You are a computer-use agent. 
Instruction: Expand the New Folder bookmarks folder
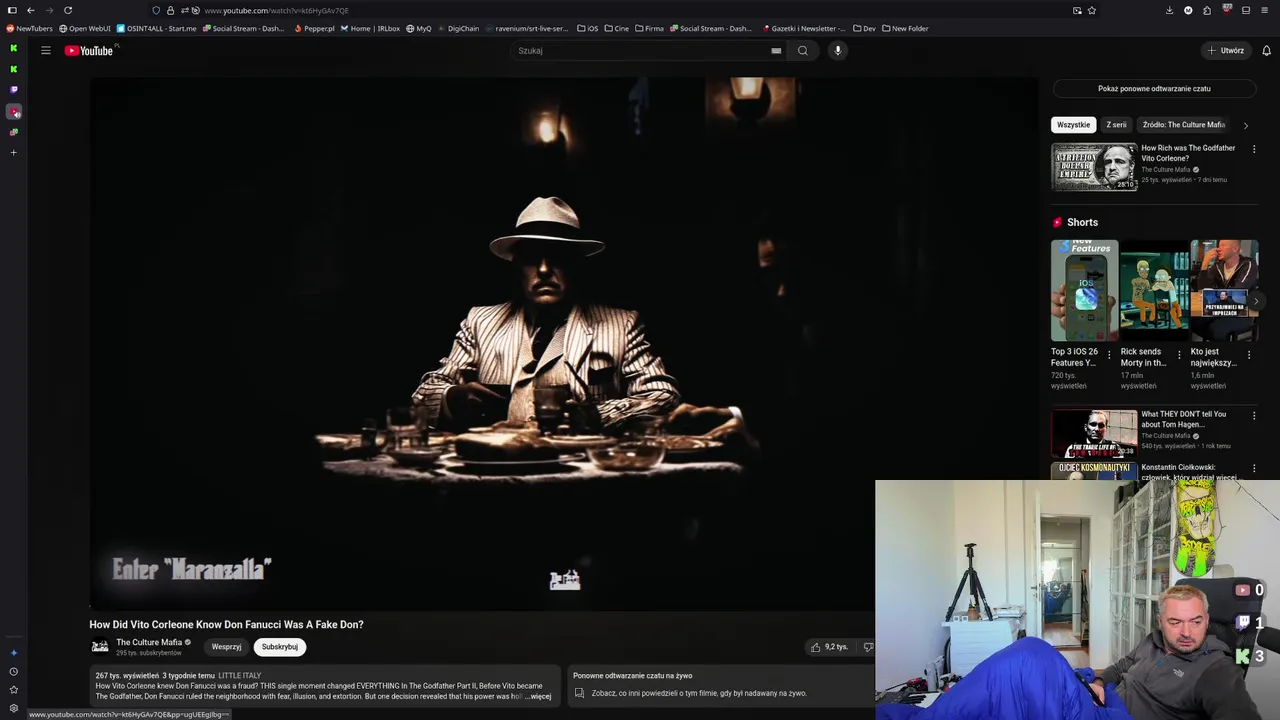click(x=905, y=28)
